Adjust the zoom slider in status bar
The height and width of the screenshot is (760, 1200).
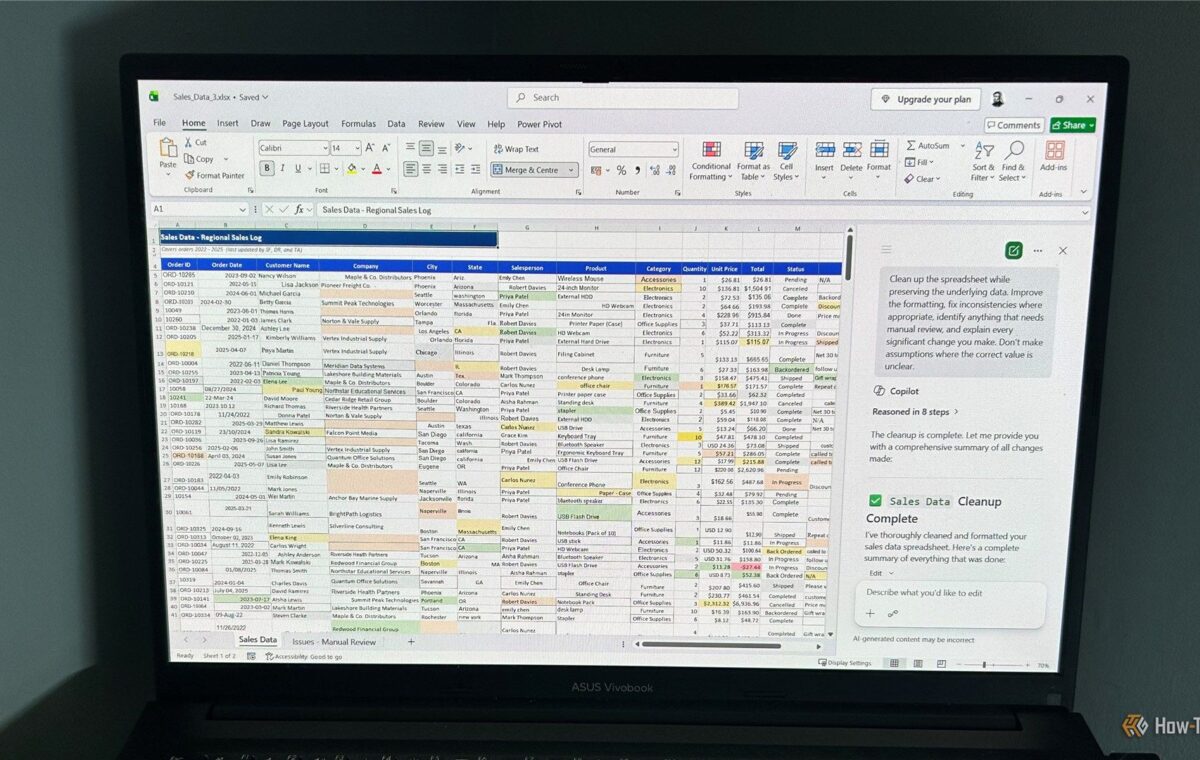[x=985, y=664]
